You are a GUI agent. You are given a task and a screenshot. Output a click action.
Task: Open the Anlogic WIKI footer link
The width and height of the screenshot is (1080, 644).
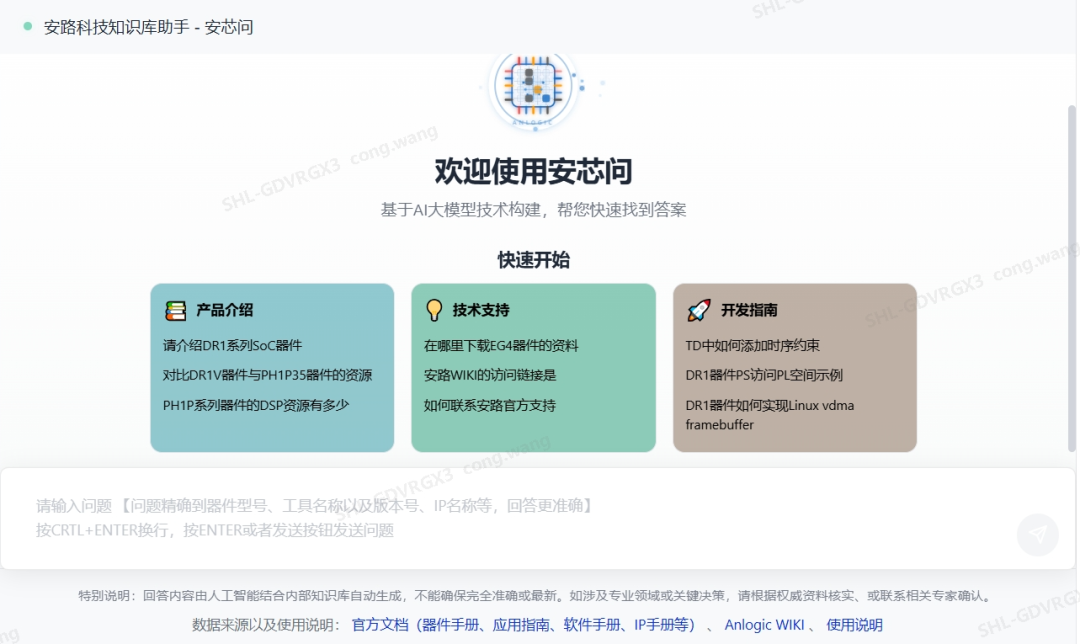pyautogui.click(x=764, y=625)
